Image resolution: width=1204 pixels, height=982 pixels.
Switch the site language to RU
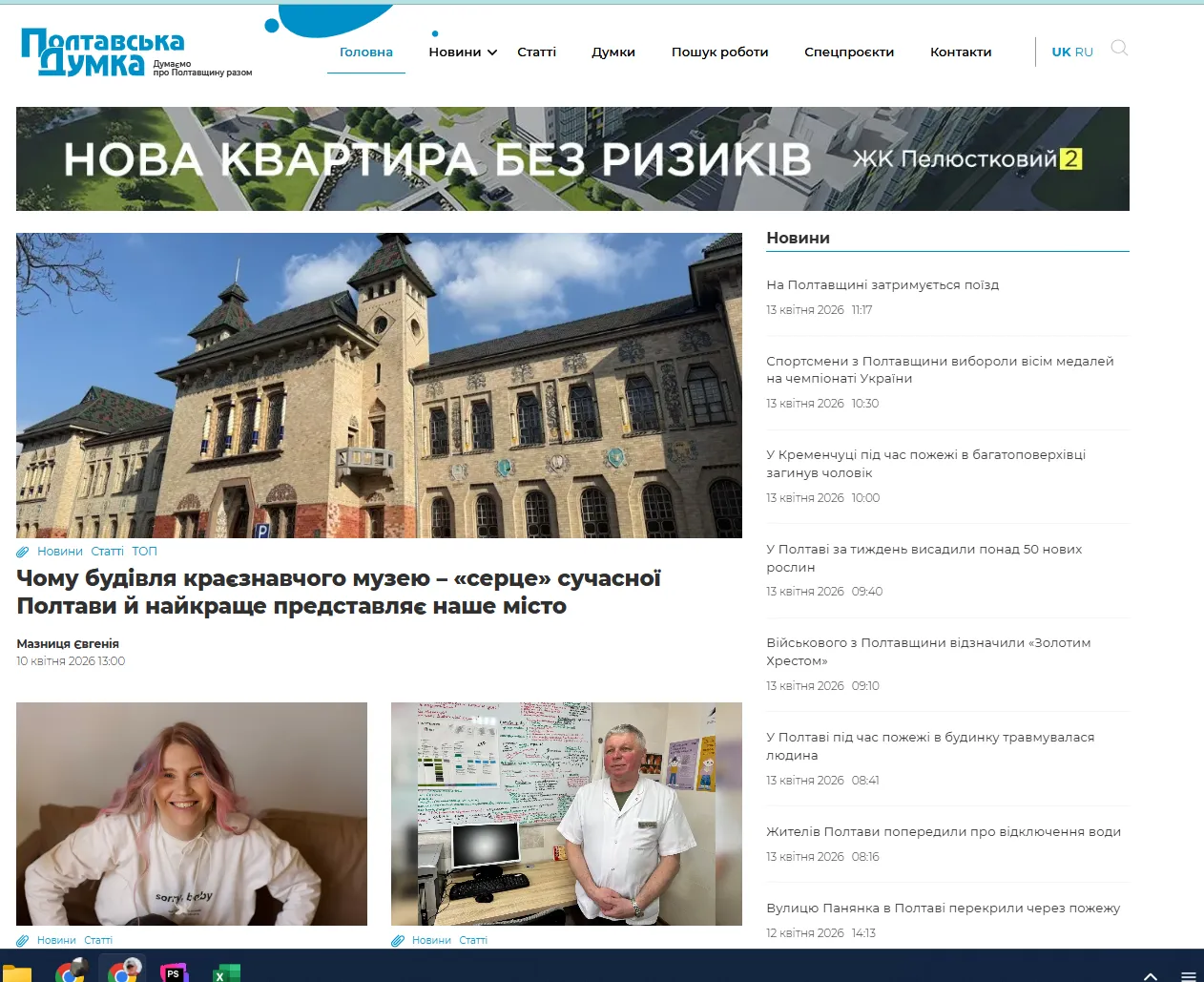point(1087,52)
